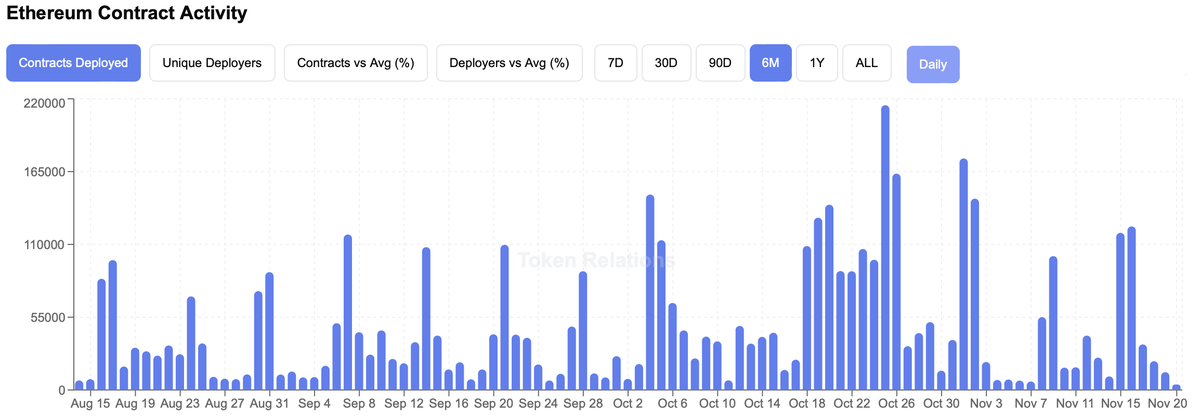Click the 220000 y-axis label

point(44,102)
